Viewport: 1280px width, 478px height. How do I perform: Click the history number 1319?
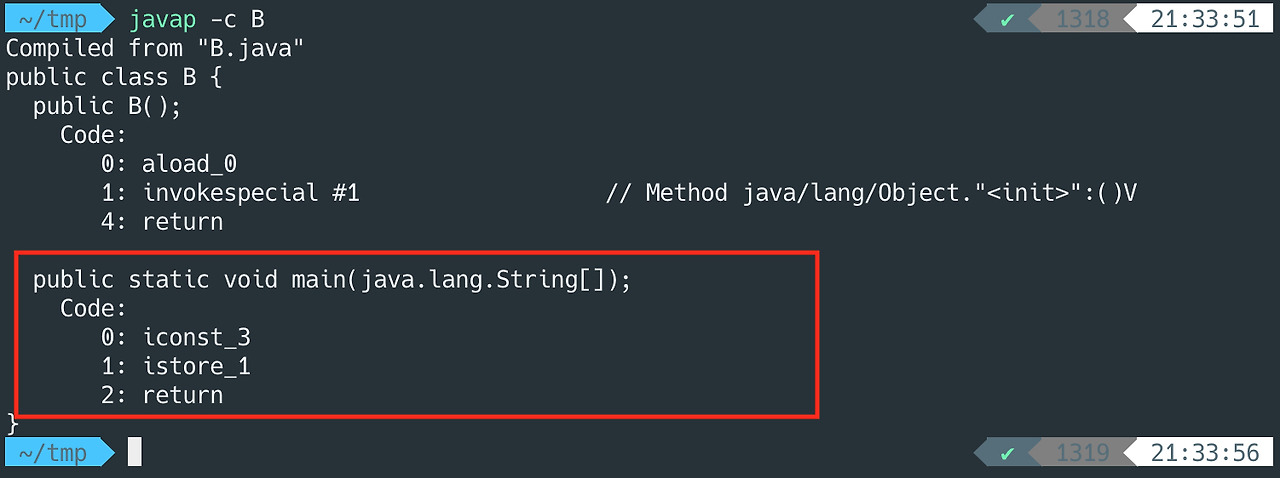coord(1083,453)
